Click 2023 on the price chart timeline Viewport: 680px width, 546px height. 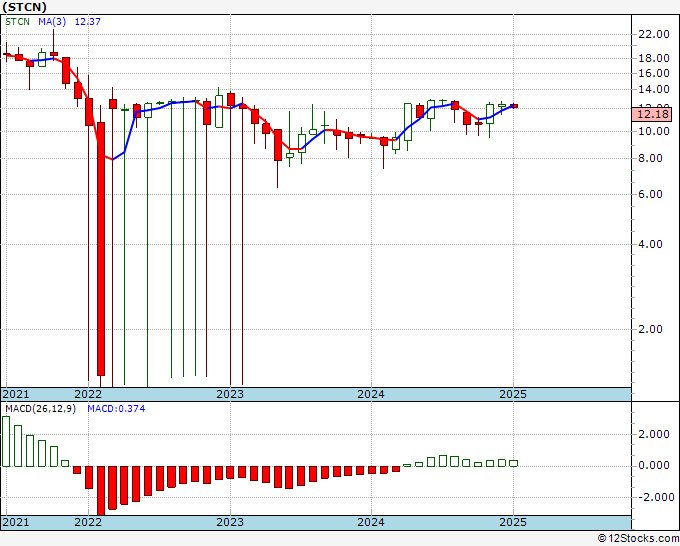click(x=230, y=394)
